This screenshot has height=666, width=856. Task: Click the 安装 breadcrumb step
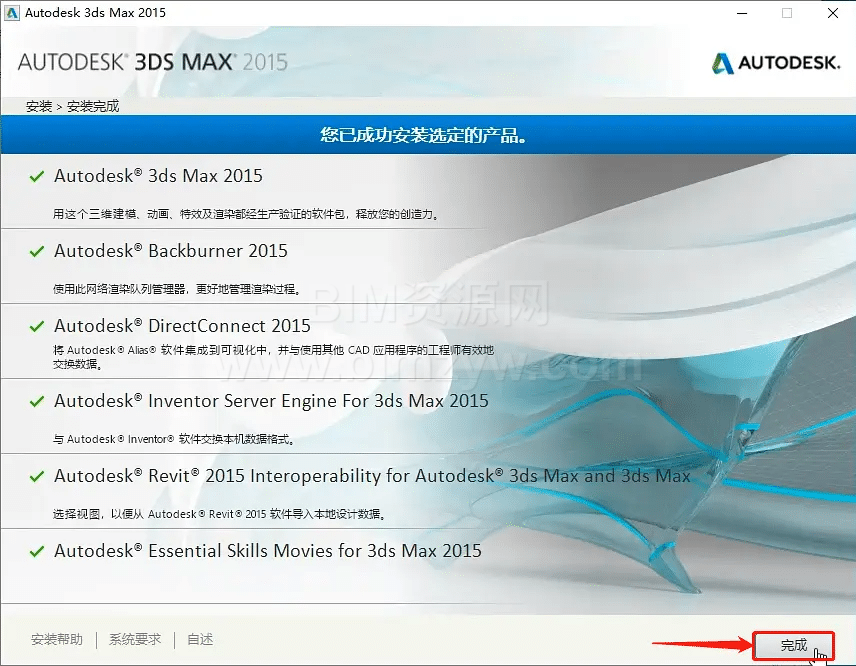(39, 106)
